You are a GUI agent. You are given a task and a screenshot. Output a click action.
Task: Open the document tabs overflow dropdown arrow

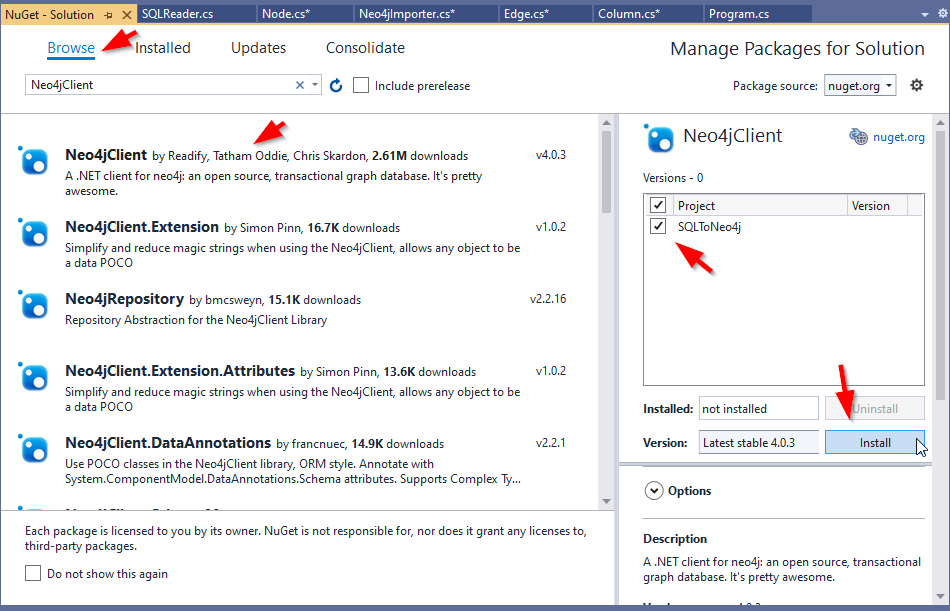tap(925, 15)
